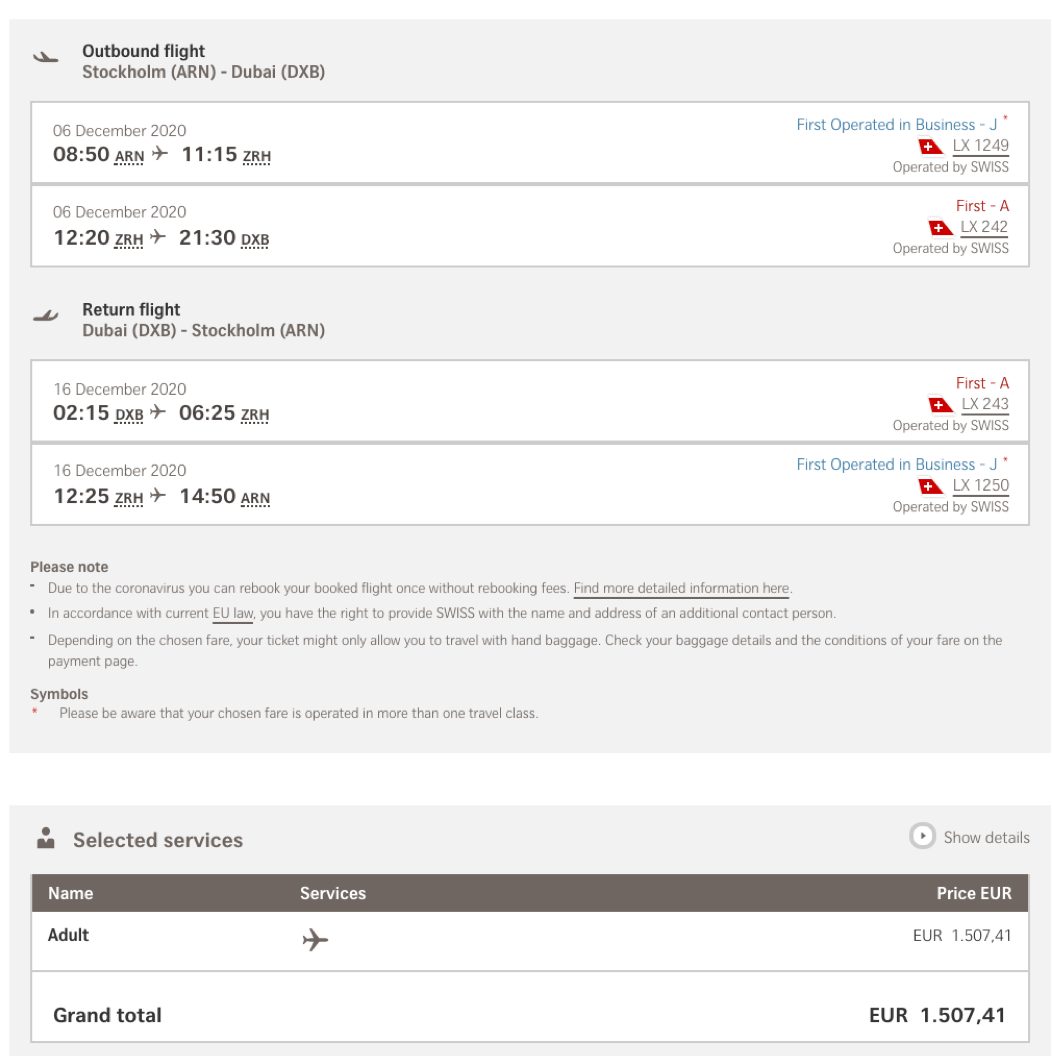The image size is (1052, 1056).
Task: Click SWISS logo beside LX 1249
Action: point(930,146)
